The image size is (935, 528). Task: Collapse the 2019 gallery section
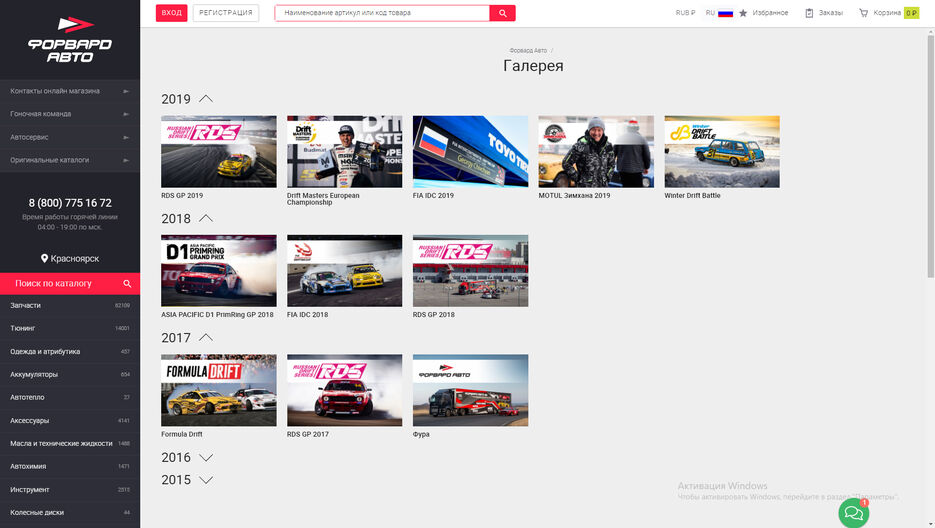[206, 99]
